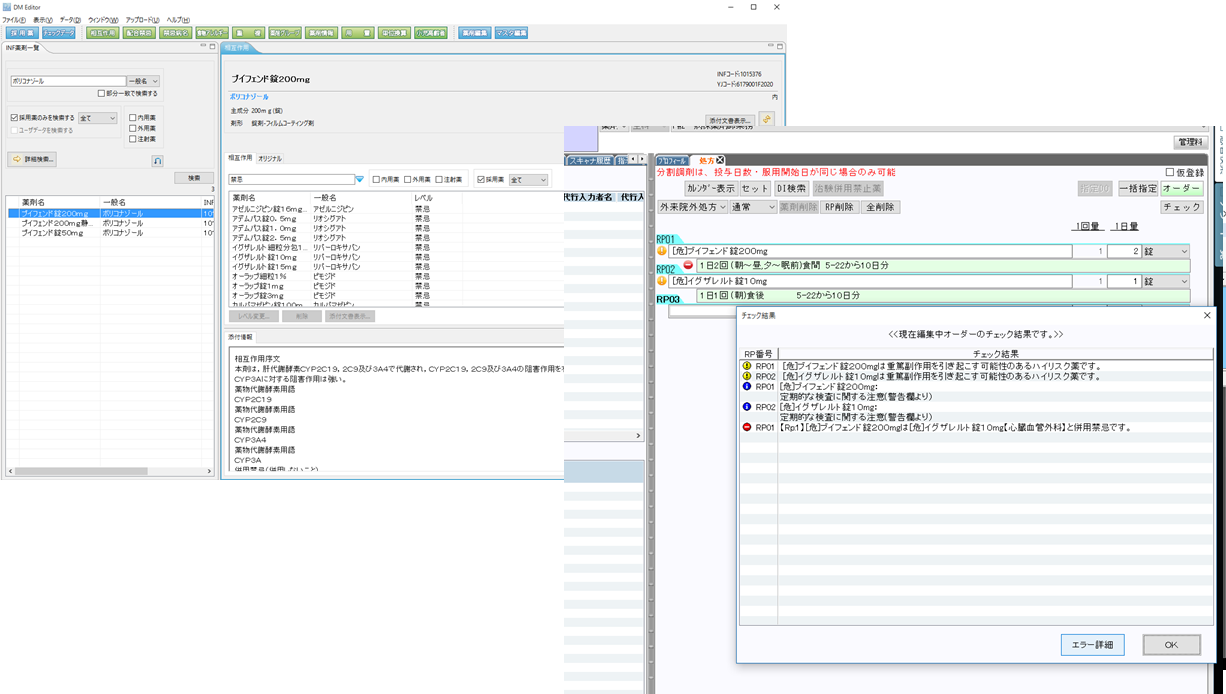Open the チェックデータ toolbar button
Image resolution: width=1226 pixels, height=694 pixels.
tap(59, 33)
